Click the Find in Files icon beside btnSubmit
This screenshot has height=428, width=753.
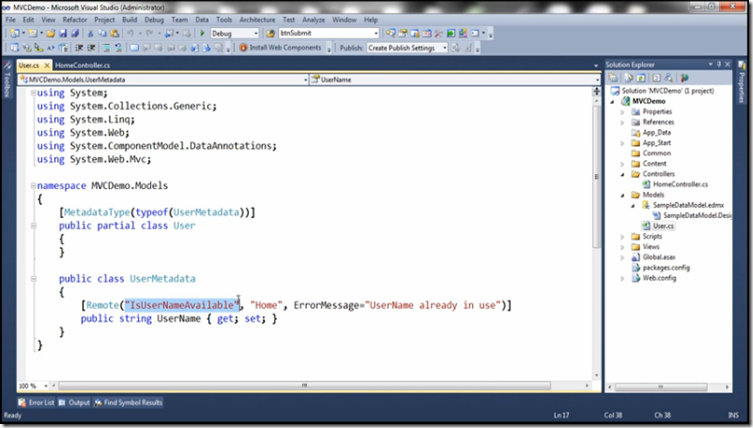[x=271, y=33]
